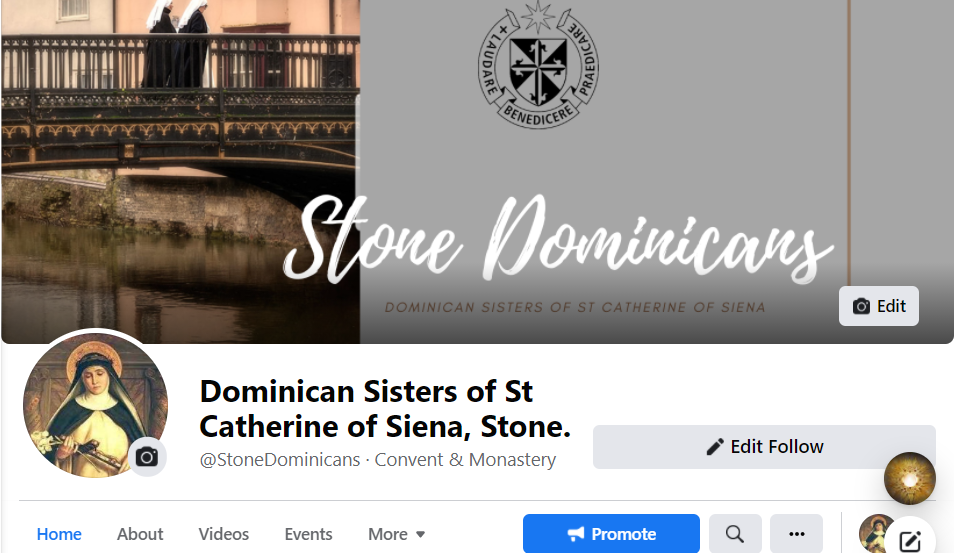
Task: Switch to the Home tab
Action: click(x=59, y=534)
